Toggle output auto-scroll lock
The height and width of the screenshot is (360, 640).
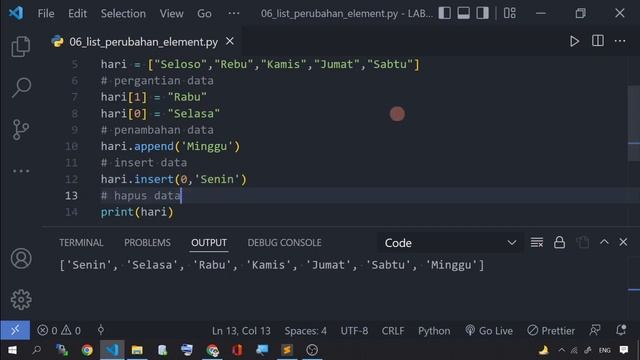(559, 242)
